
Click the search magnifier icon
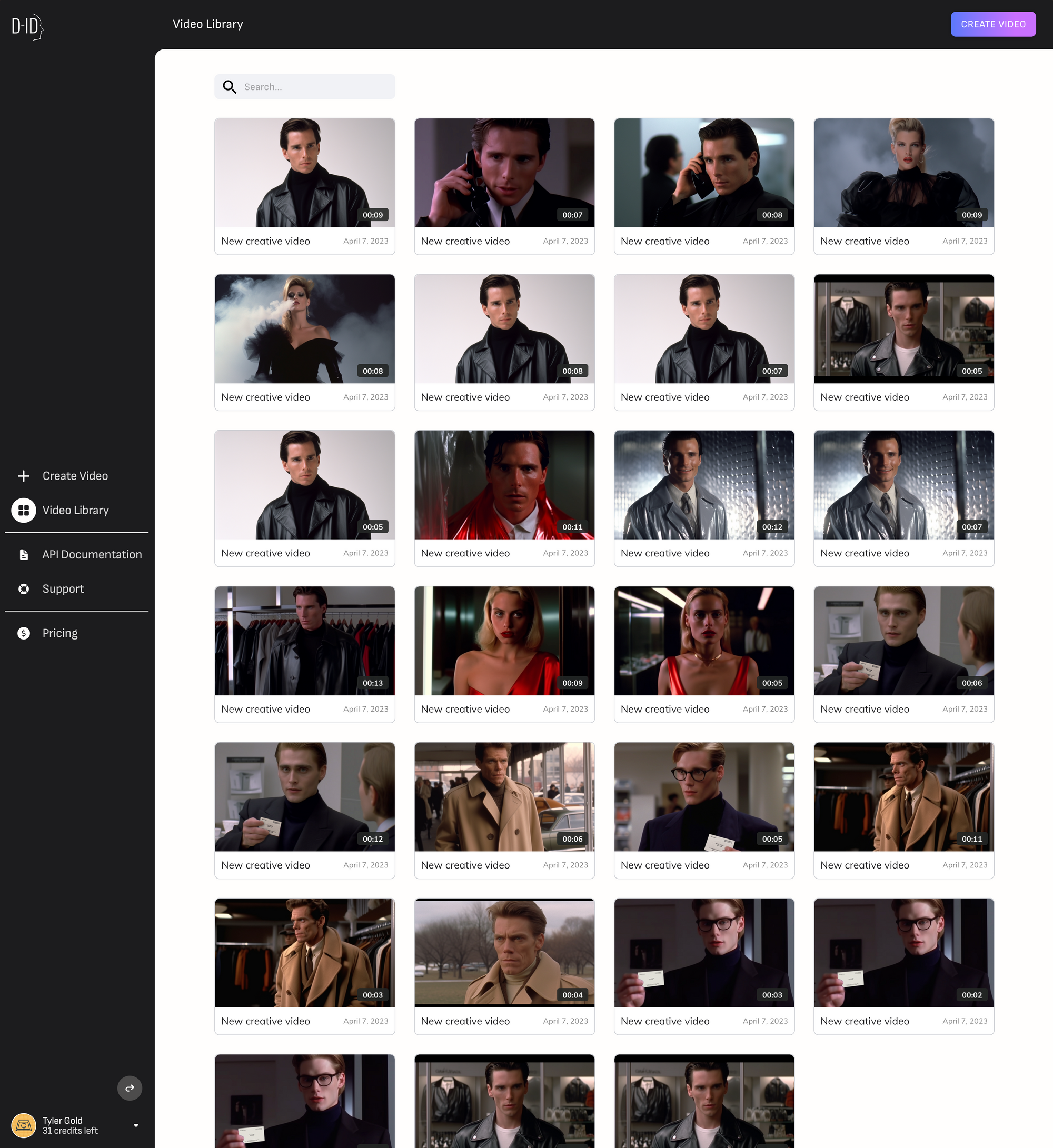[x=229, y=87]
